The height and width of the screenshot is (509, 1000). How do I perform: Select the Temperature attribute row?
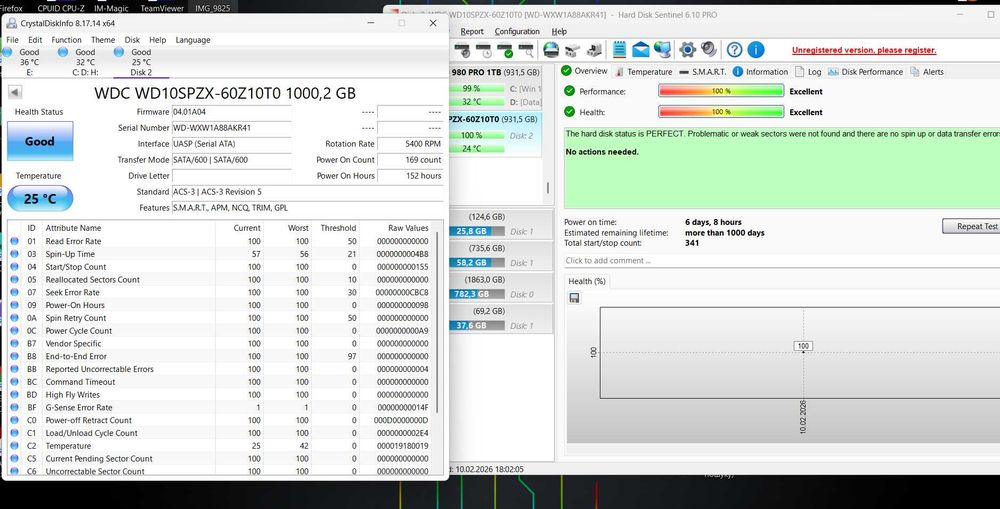click(x=220, y=446)
